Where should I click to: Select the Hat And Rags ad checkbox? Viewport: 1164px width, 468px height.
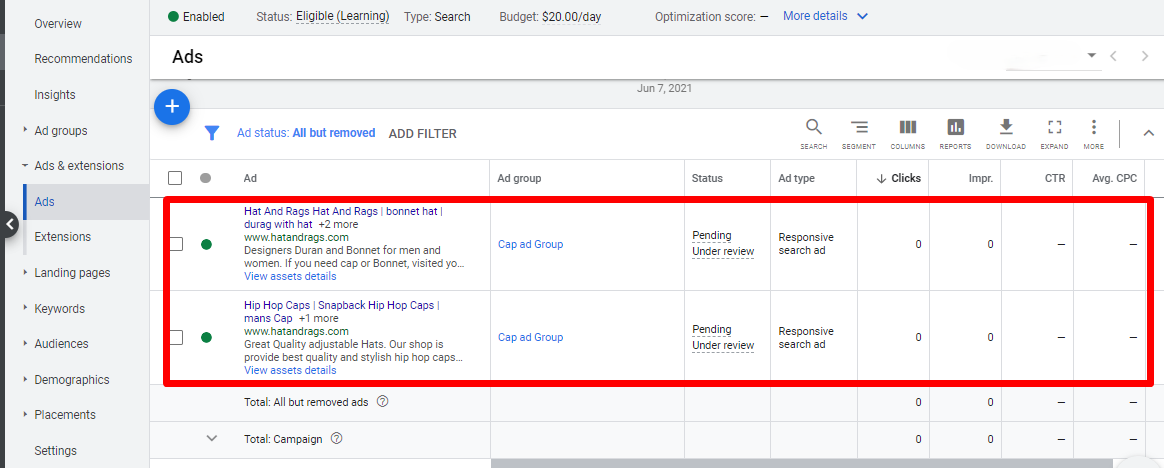[175, 244]
